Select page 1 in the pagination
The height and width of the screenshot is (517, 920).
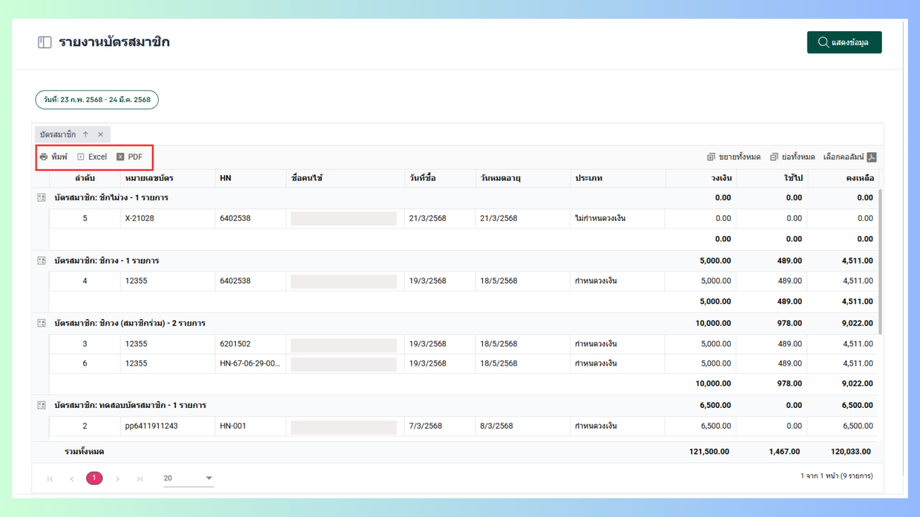click(94, 478)
